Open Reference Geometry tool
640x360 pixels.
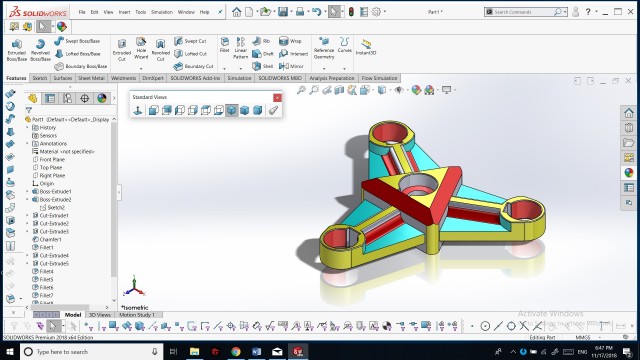pyautogui.click(x=324, y=47)
